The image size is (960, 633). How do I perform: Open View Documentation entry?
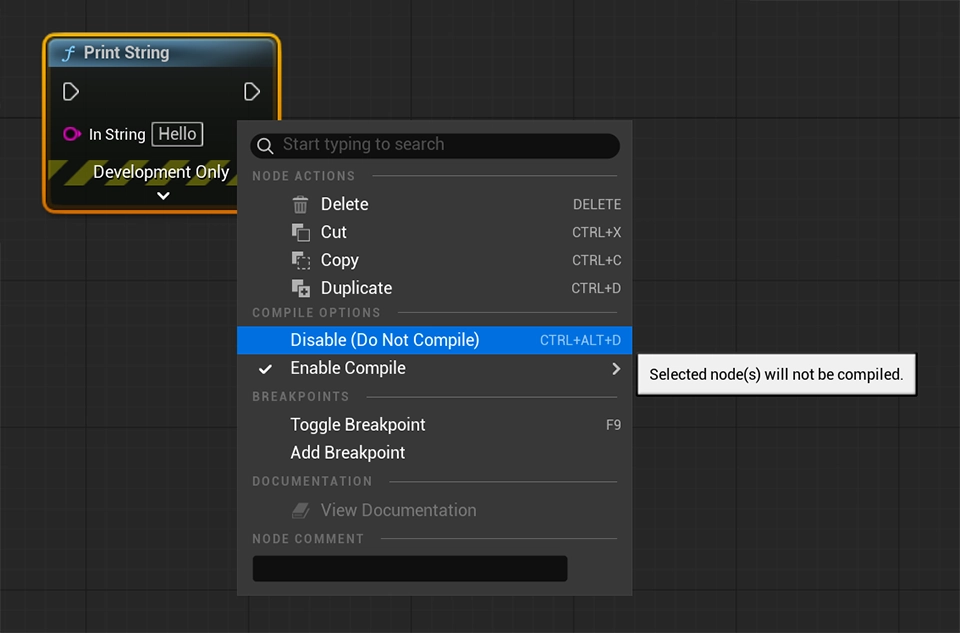tap(435, 510)
